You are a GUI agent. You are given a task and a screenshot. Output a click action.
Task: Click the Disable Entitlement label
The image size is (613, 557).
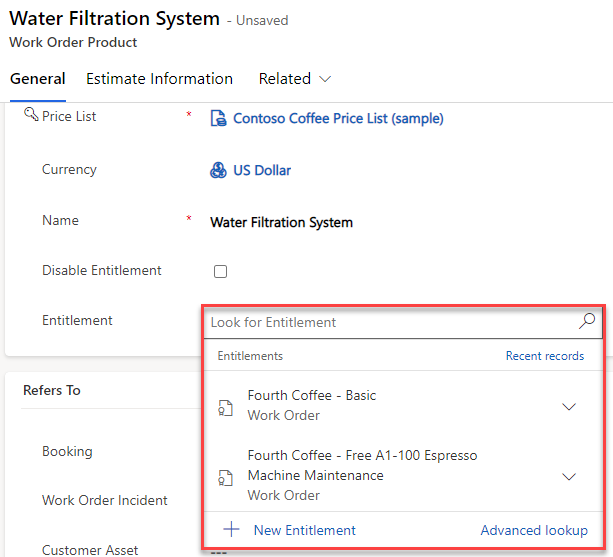pyautogui.click(x=102, y=270)
